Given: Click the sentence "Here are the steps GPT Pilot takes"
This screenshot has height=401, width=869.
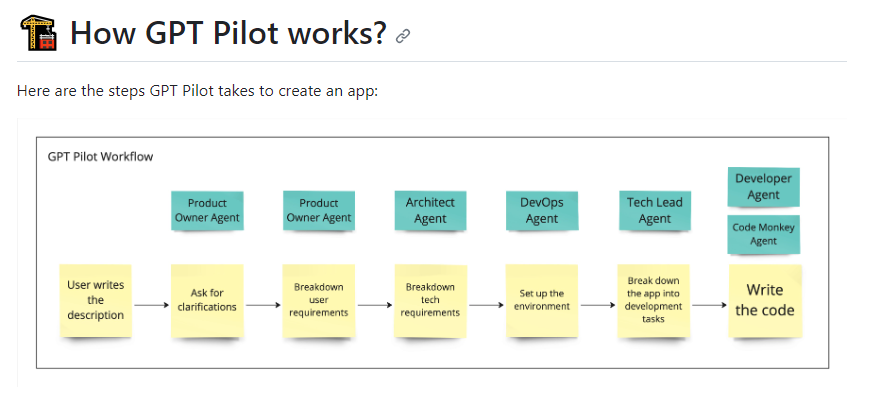Looking at the screenshot, I should [197, 91].
